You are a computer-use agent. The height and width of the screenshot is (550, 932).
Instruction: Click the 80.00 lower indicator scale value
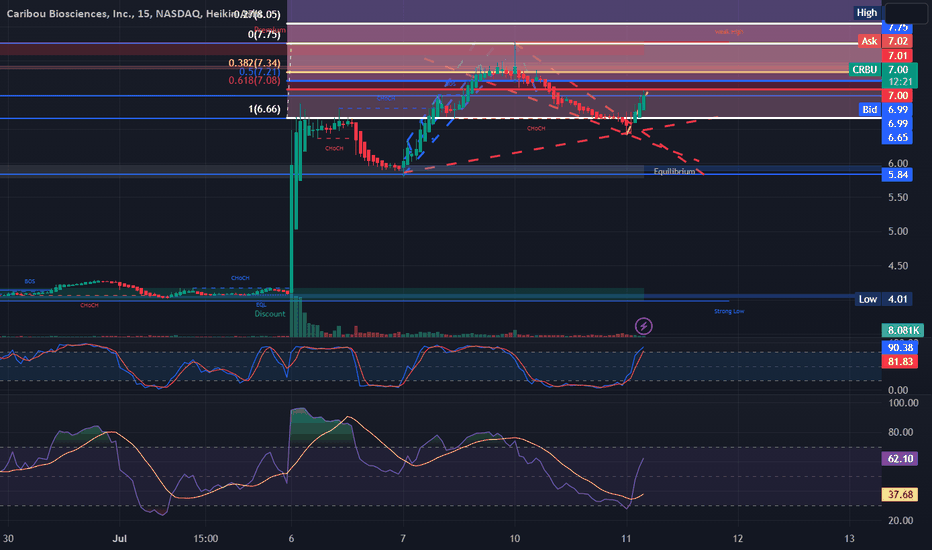click(x=900, y=432)
